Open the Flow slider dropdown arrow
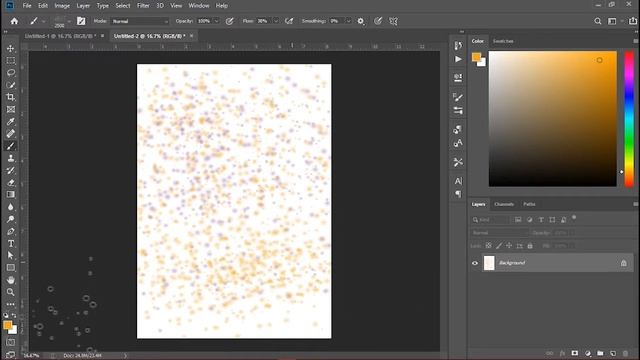The height and width of the screenshot is (360, 640). click(x=276, y=21)
